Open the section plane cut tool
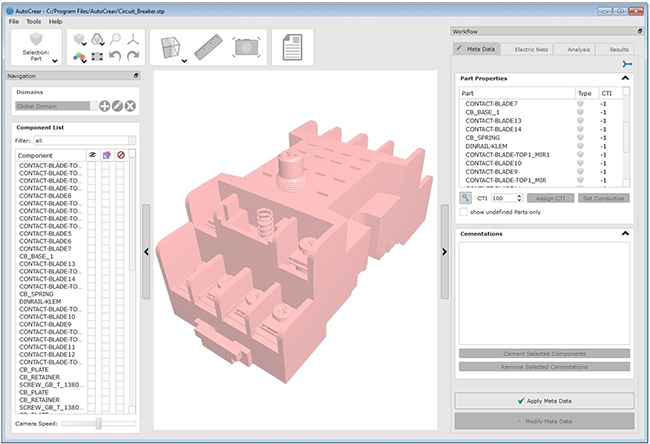Viewport: 650px width, 444px height. [x=172, y=47]
